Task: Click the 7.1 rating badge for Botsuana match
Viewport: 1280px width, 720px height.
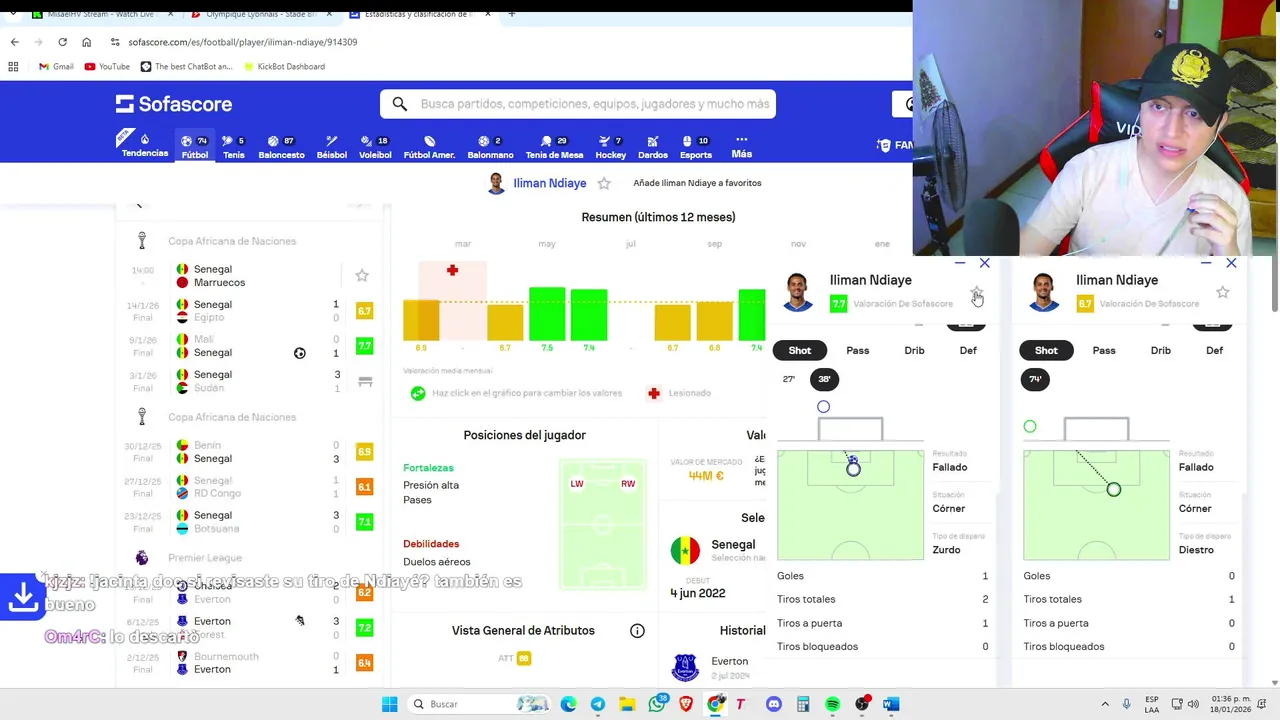Action: tap(364, 522)
